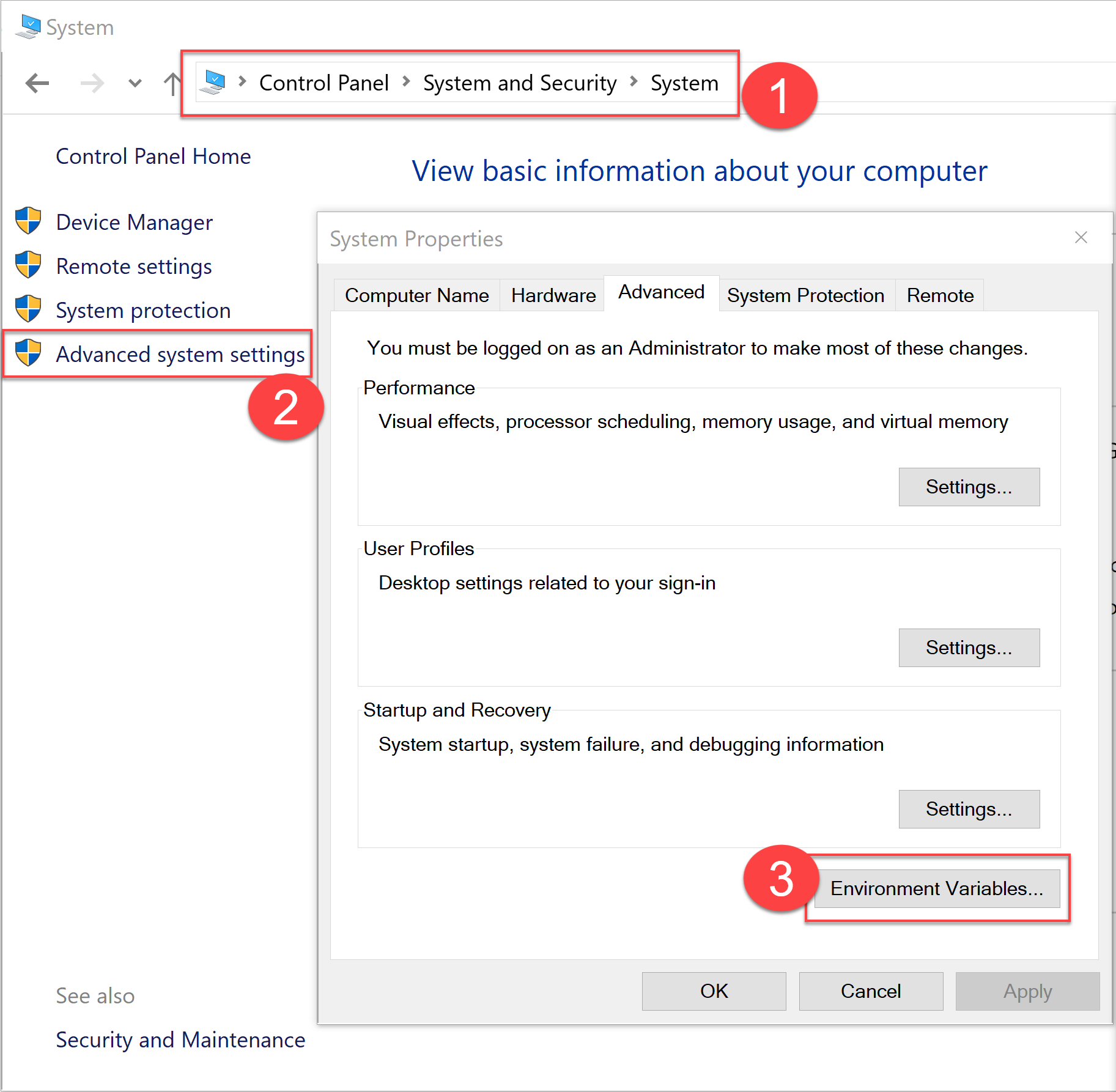Open Startup and Recovery Settings button
The image size is (1116, 1092).
(x=969, y=809)
